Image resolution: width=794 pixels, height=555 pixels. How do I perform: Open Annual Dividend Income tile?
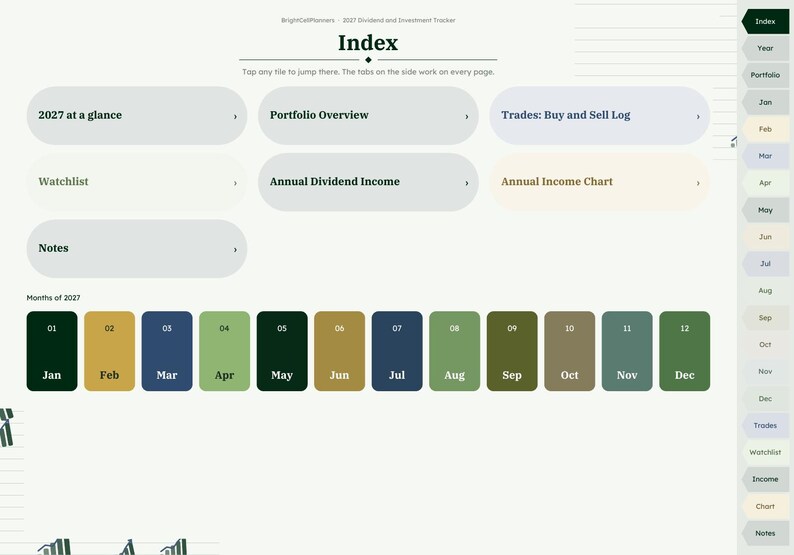click(368, 182)
